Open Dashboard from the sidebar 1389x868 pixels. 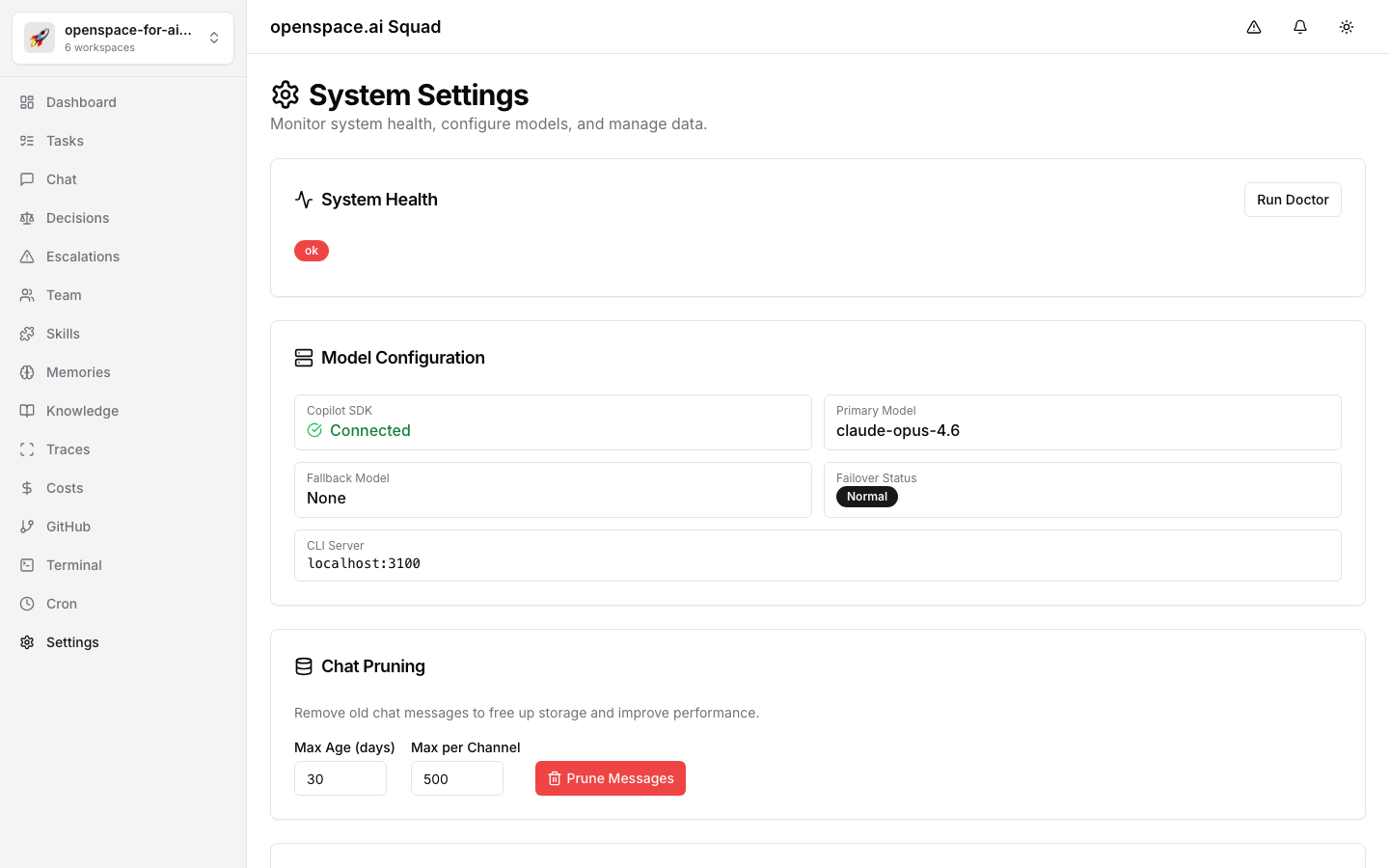[x=81, y=102]
